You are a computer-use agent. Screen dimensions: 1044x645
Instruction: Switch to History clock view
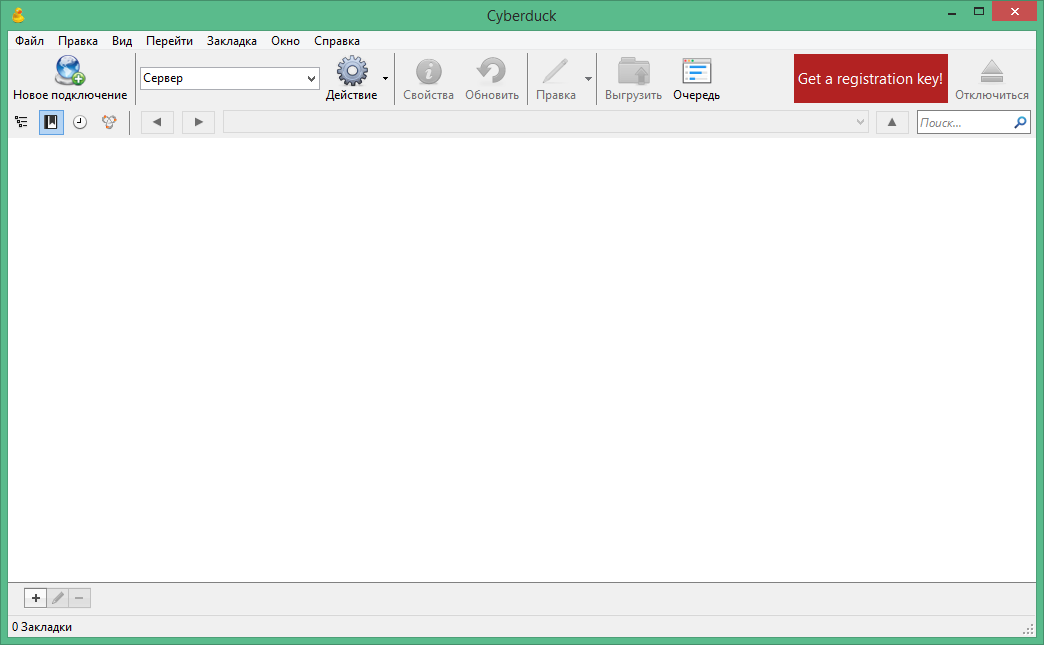tap(80, 122)
